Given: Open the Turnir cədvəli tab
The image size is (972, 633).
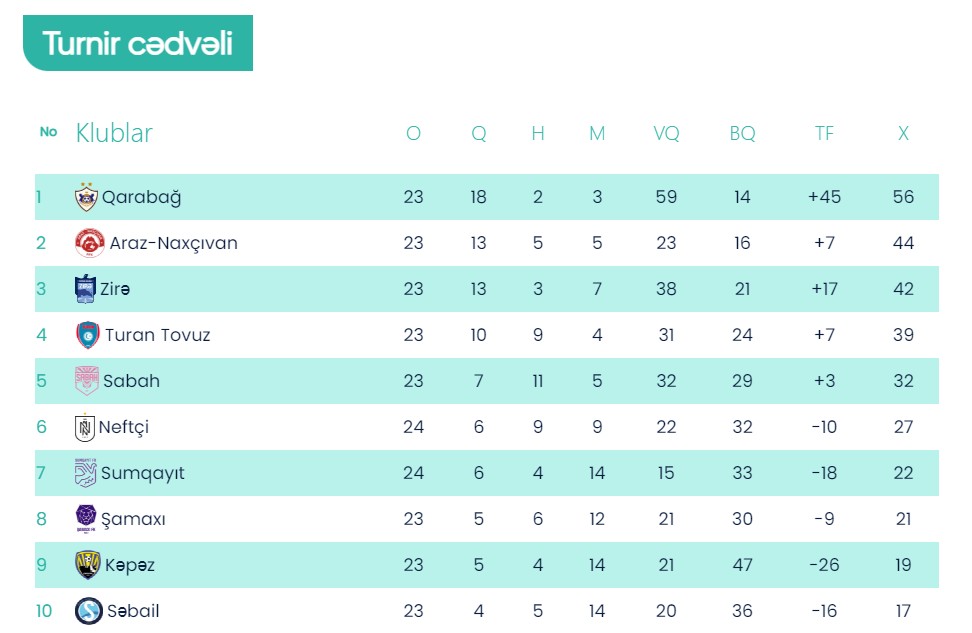Looking at the screenshot, I should 138,43.
